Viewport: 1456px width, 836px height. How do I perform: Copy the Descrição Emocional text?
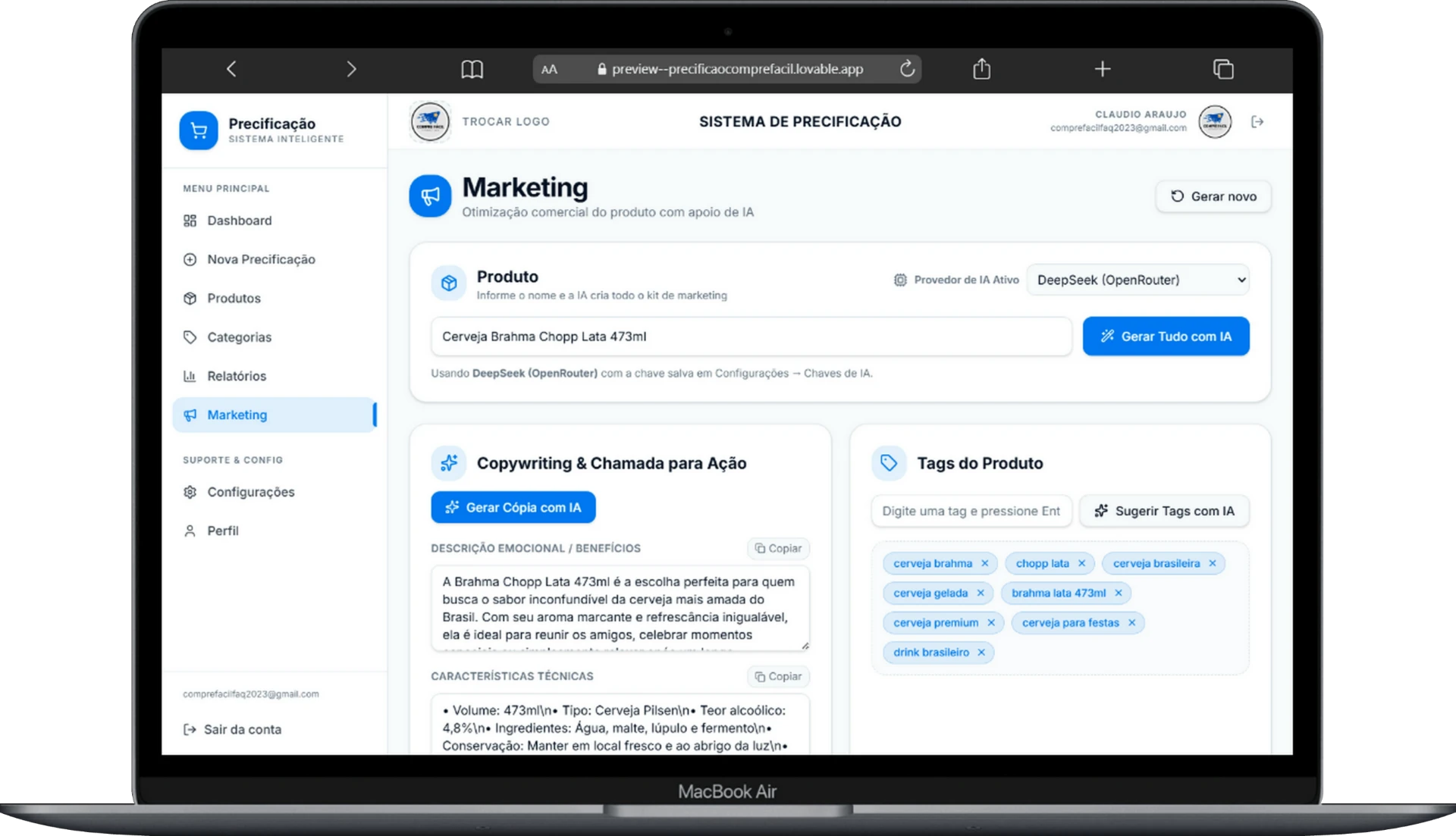pyautogui.click(x=778, y=548)
